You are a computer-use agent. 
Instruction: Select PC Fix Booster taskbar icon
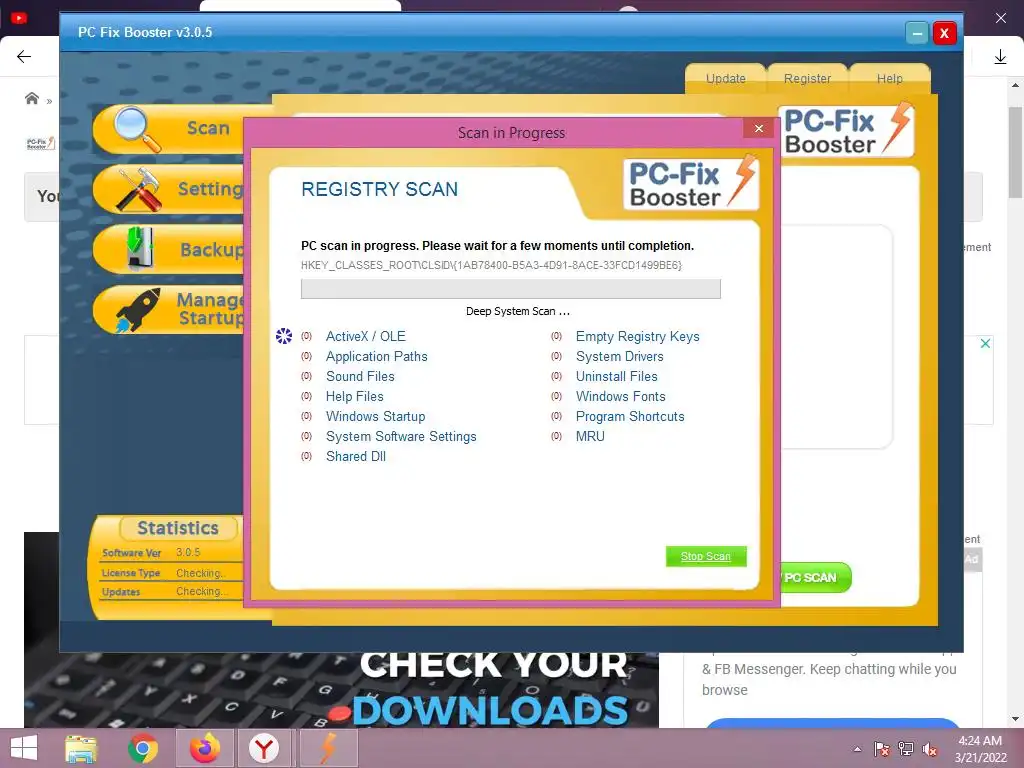pos(328,748)
